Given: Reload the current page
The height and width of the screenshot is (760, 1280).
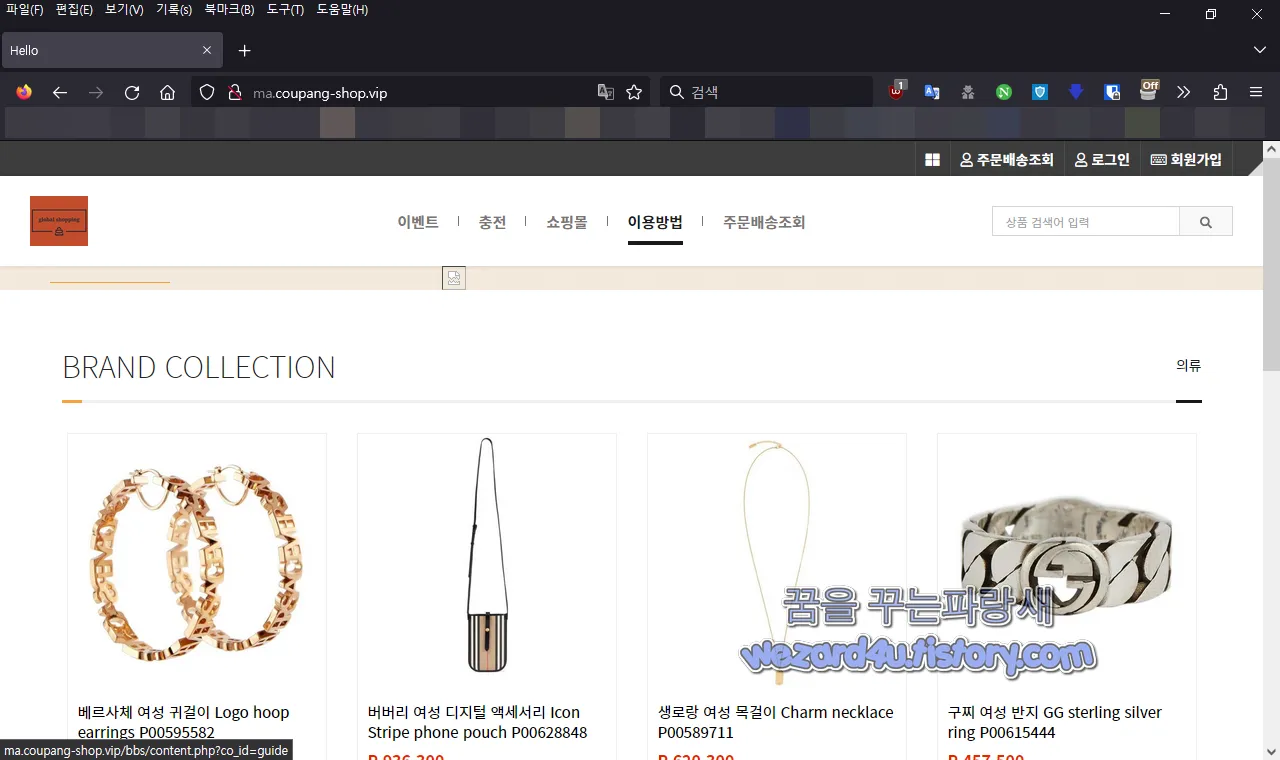Looking at the screenshot, I should [x=132, y=92].
